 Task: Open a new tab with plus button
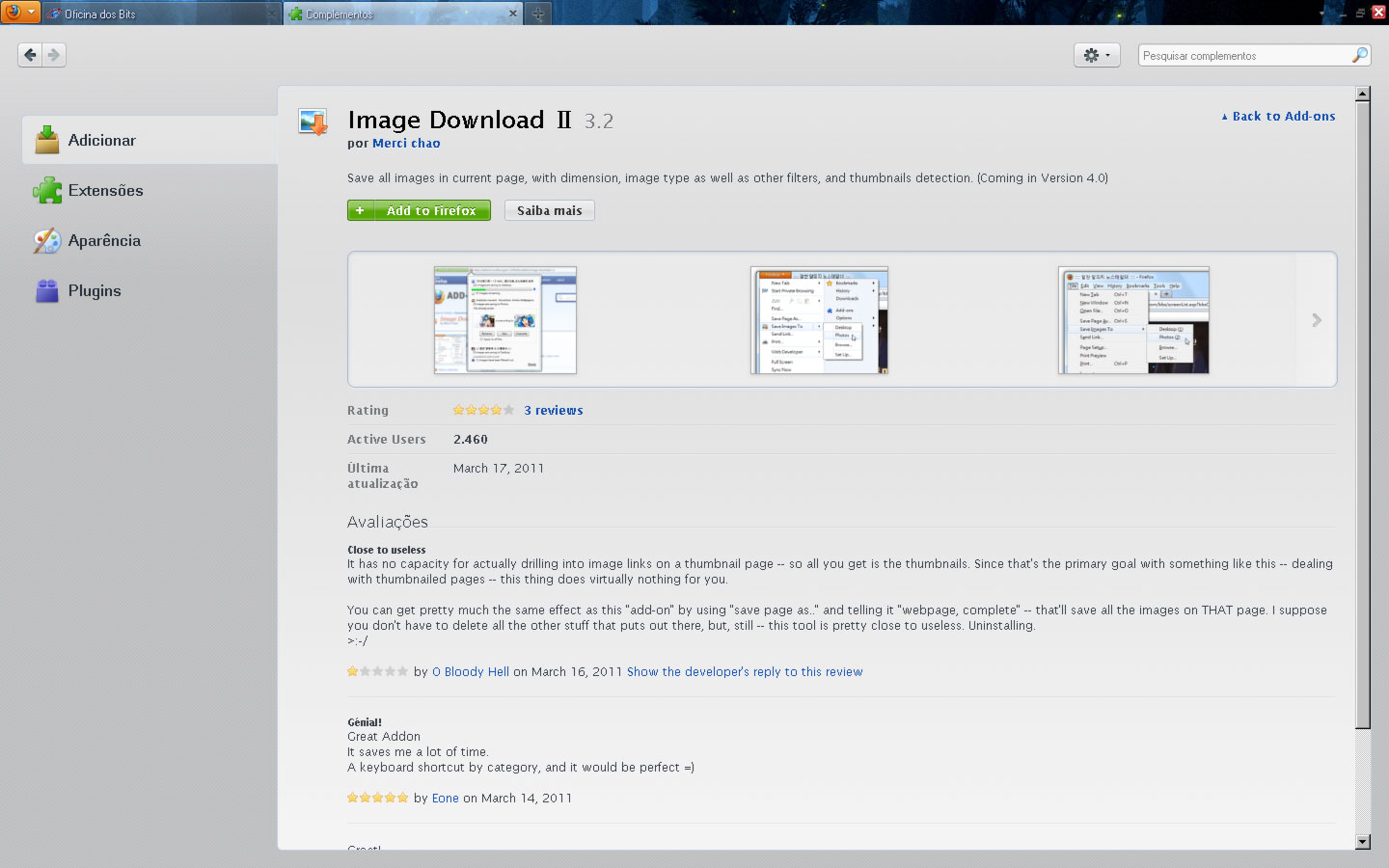538,14
